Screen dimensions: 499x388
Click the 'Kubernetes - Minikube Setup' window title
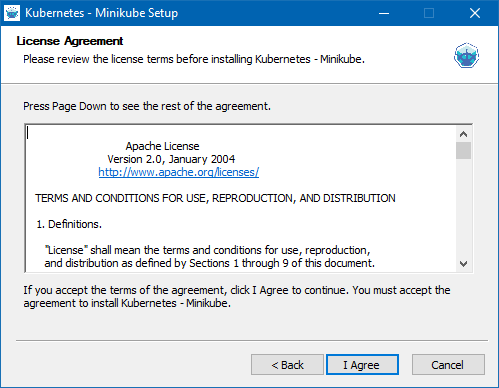click(x=102, y=13)
